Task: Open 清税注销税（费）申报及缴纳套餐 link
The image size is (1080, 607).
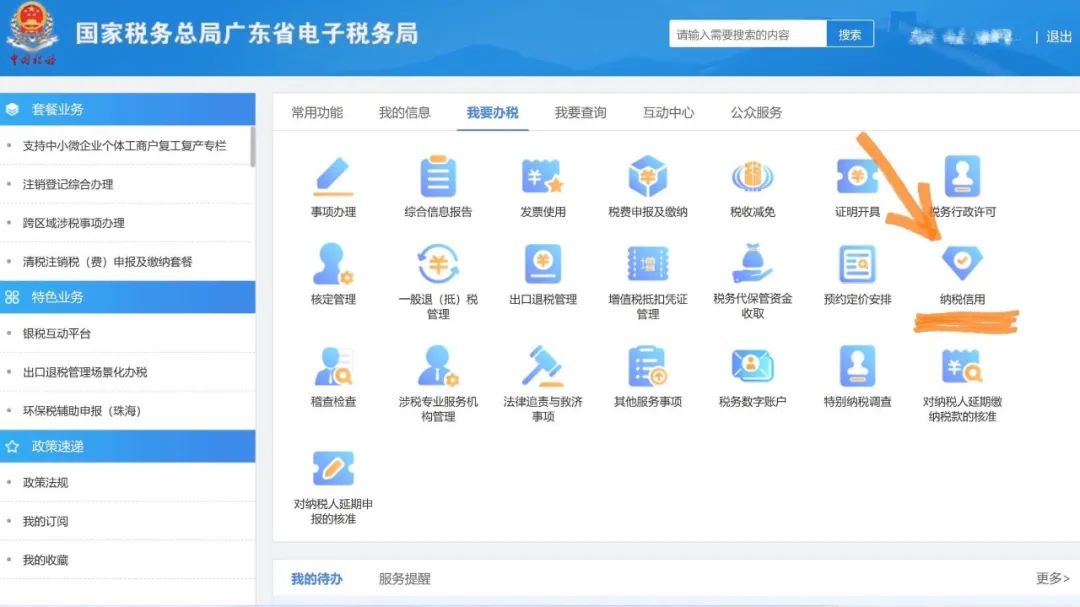Action: coord(107,261)
